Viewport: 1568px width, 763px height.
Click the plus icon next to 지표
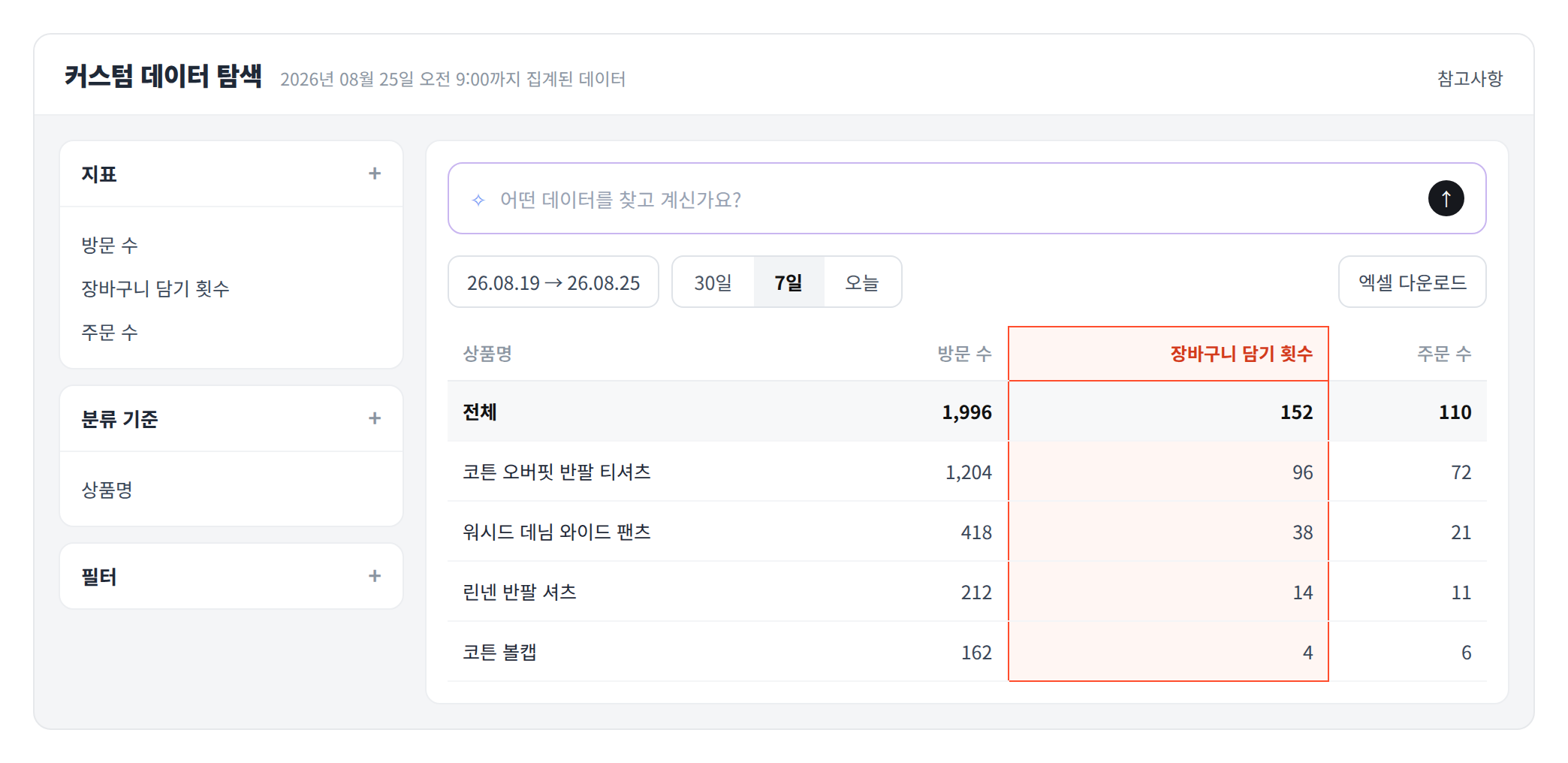pos(375,173)
